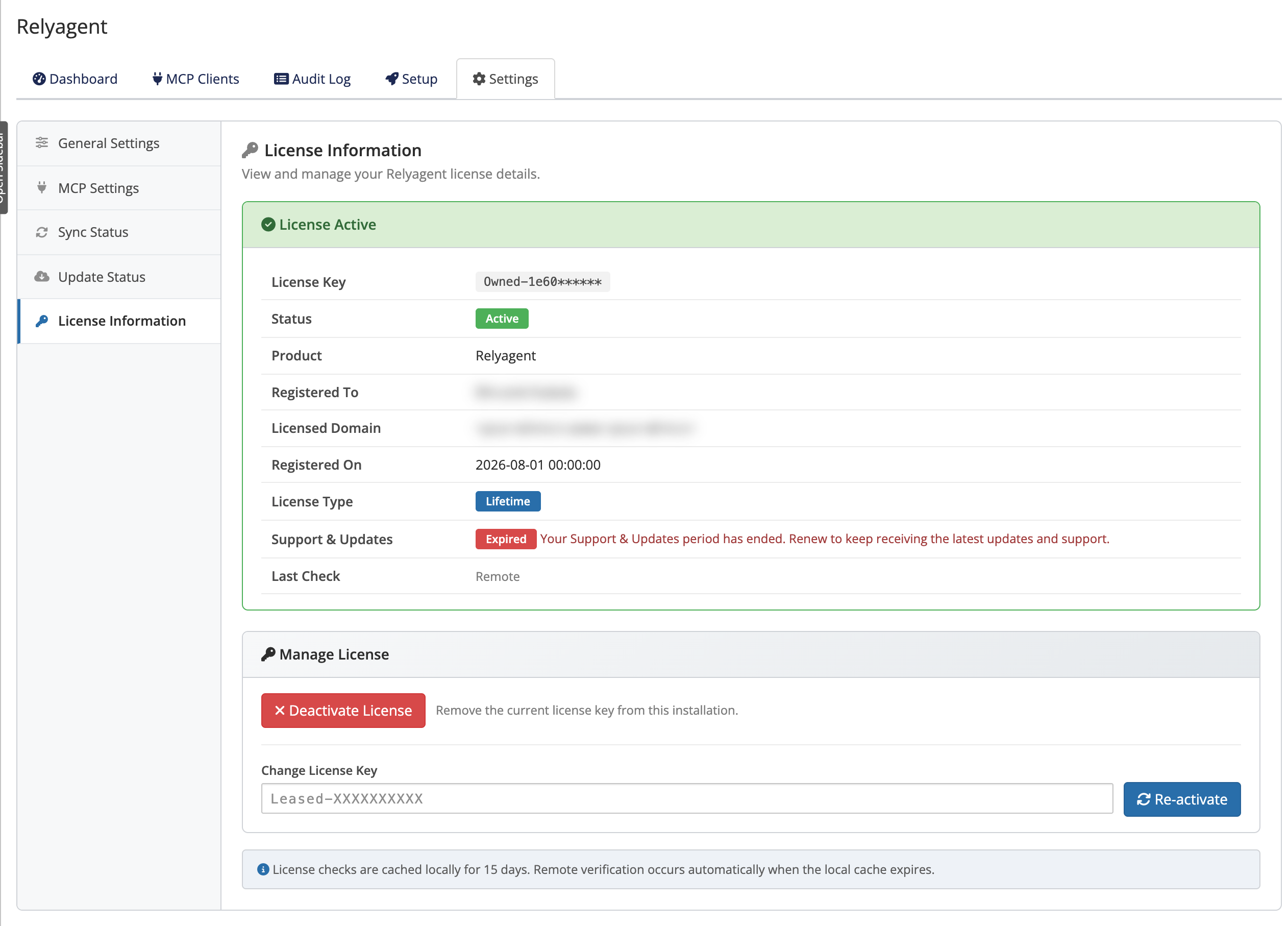
Task: Click the red Expired badge
Action: (505, 539)
